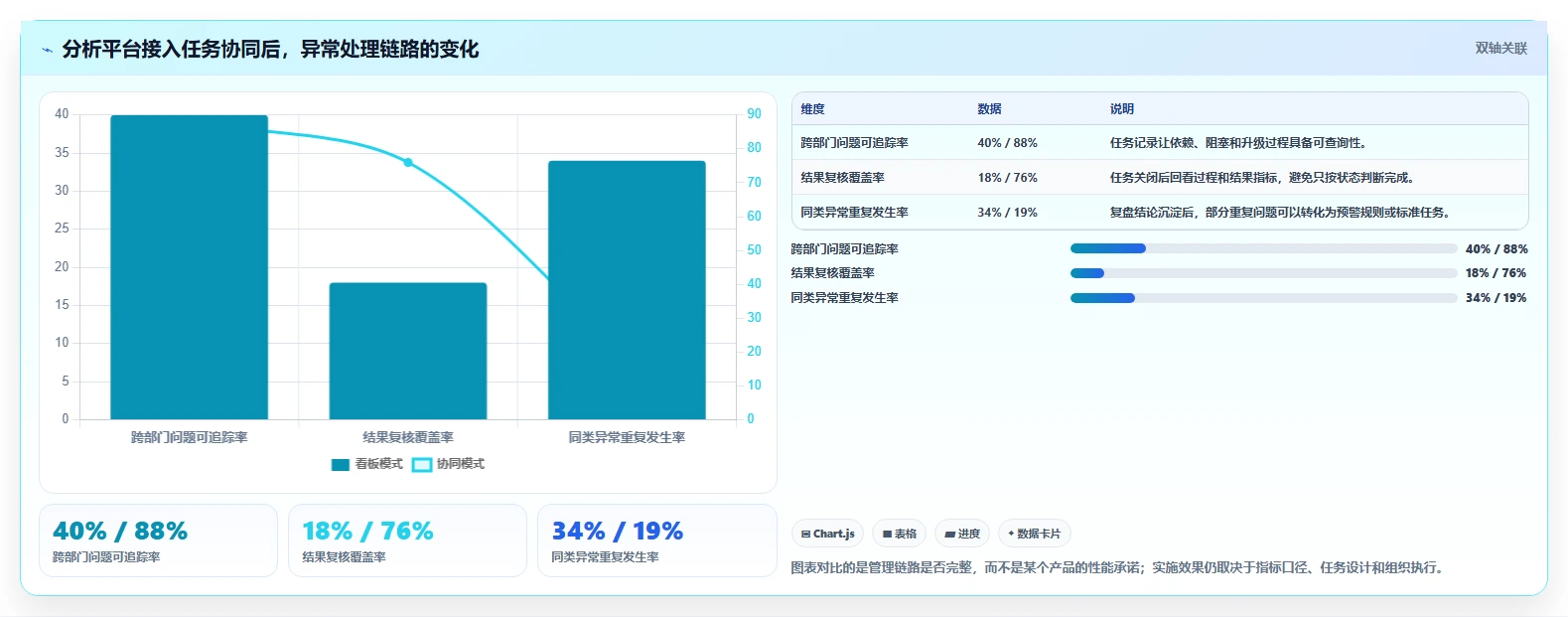Click the 跨部门问题可追踪率 bar in chart
1568x617 pixels.
point(189,267)
